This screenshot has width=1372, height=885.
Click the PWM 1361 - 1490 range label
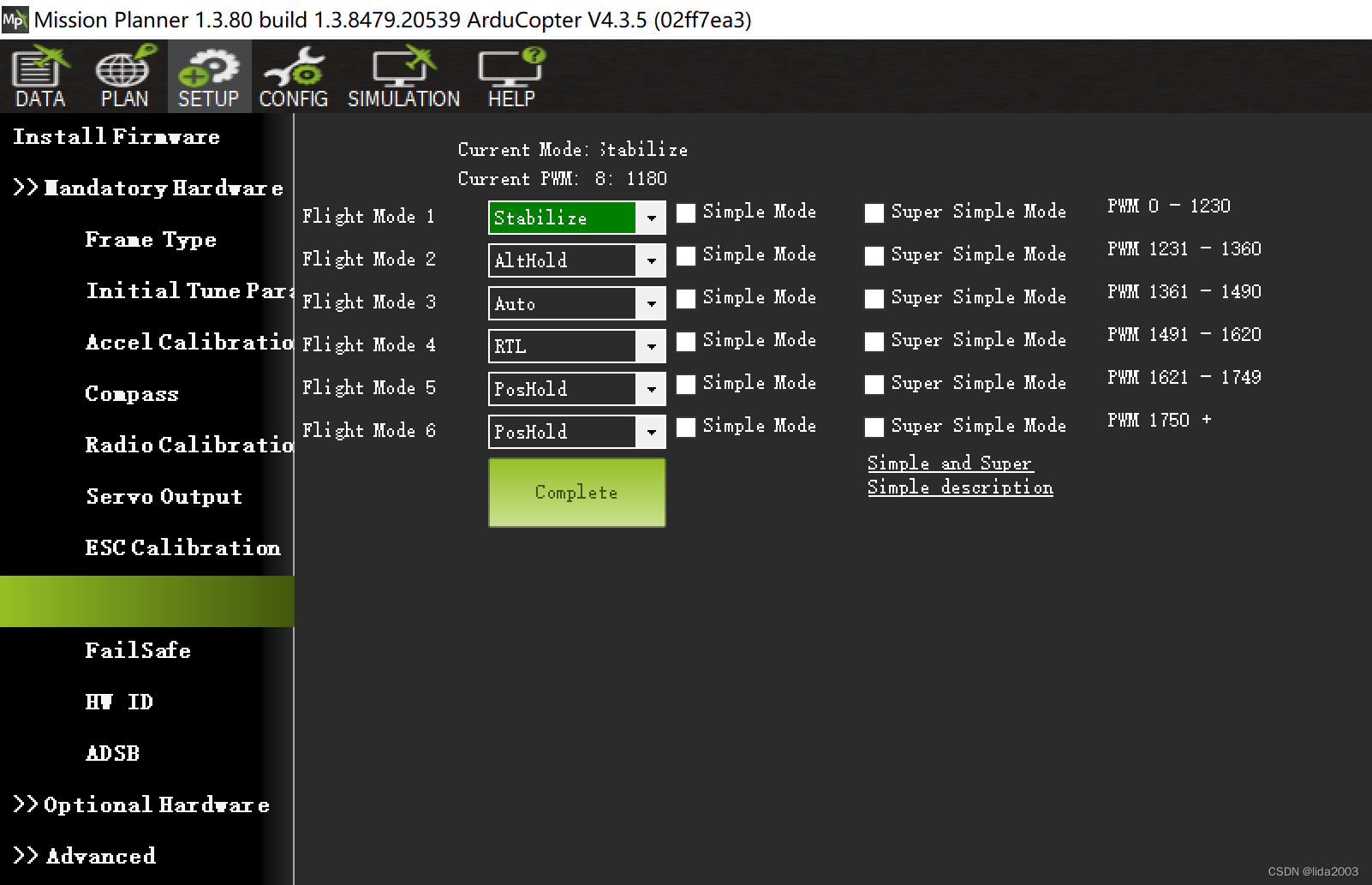[1184, 291]
